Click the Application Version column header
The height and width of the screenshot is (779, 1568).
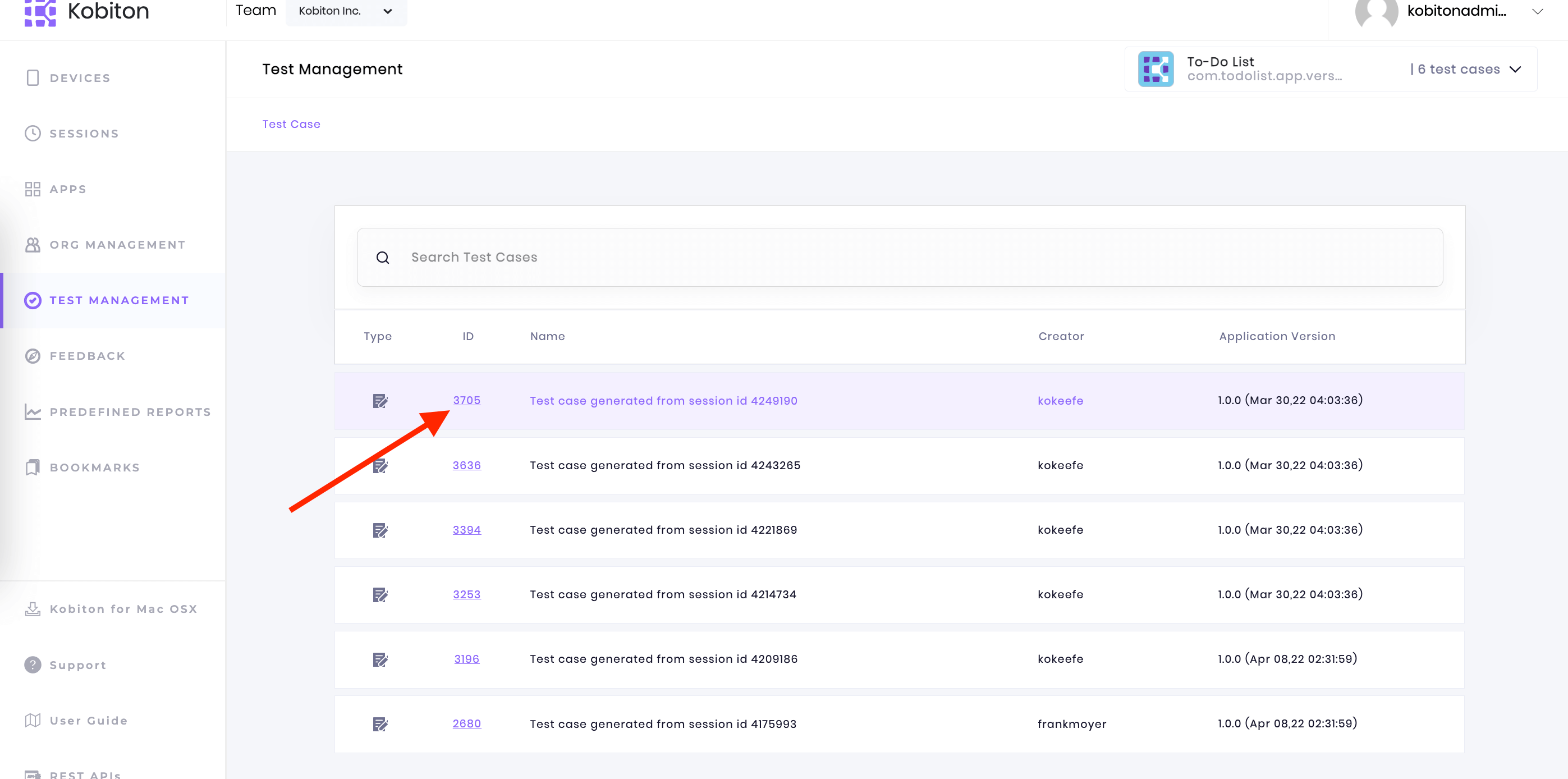[1277, 337]
